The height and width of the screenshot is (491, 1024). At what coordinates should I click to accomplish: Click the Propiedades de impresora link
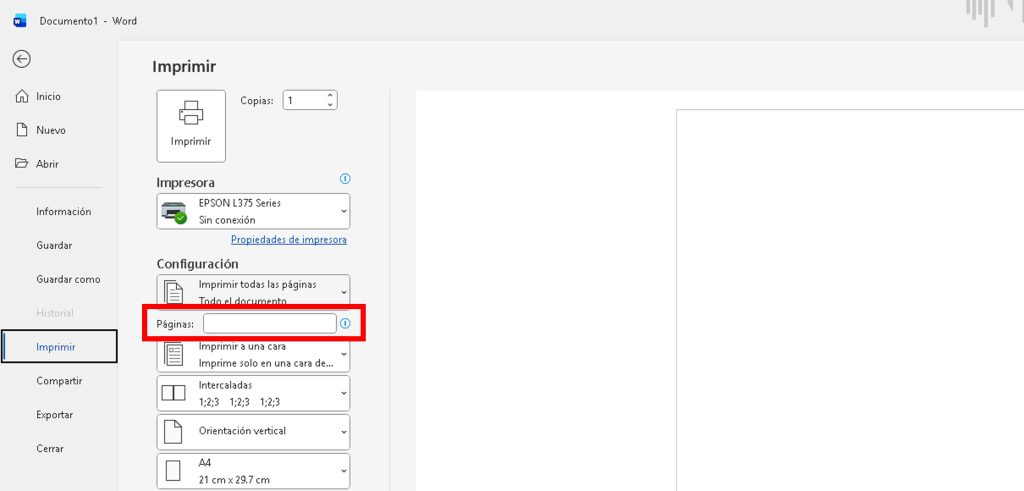(288, 240)
